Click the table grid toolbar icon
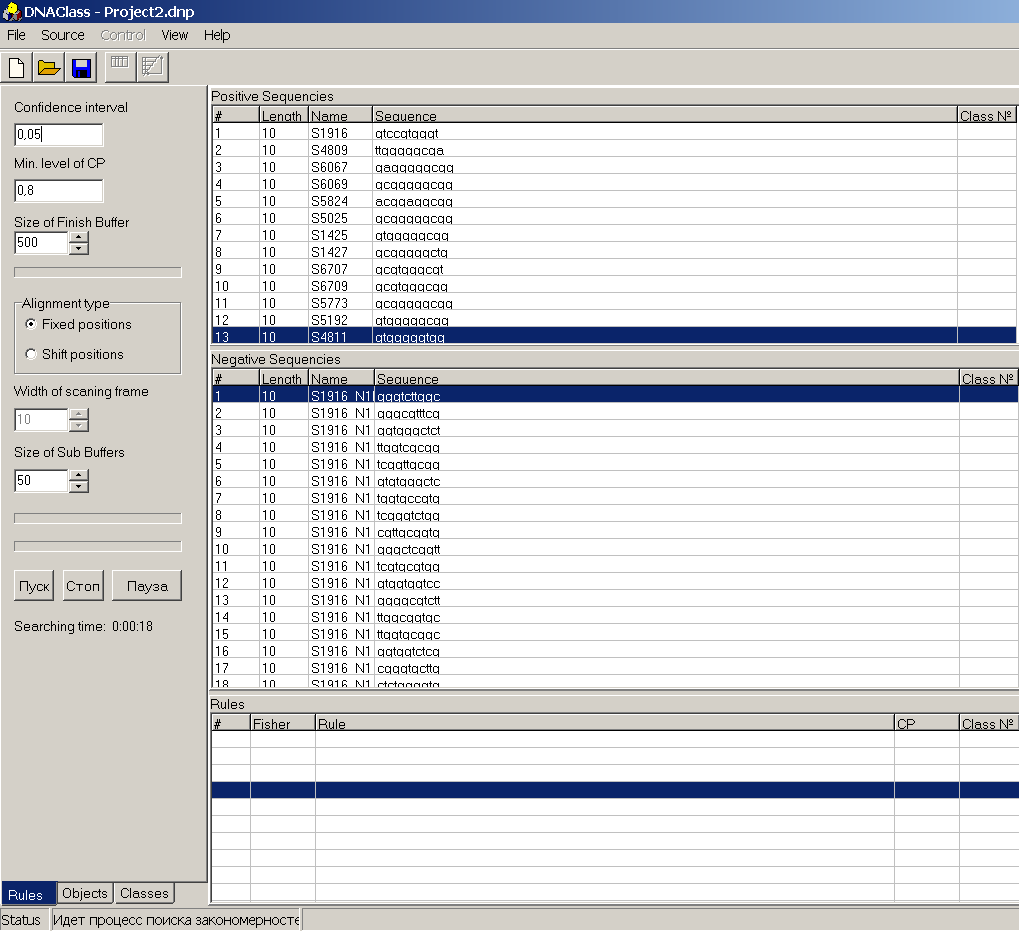Viewport: 1019px width, 931px height. click(120, 66)
